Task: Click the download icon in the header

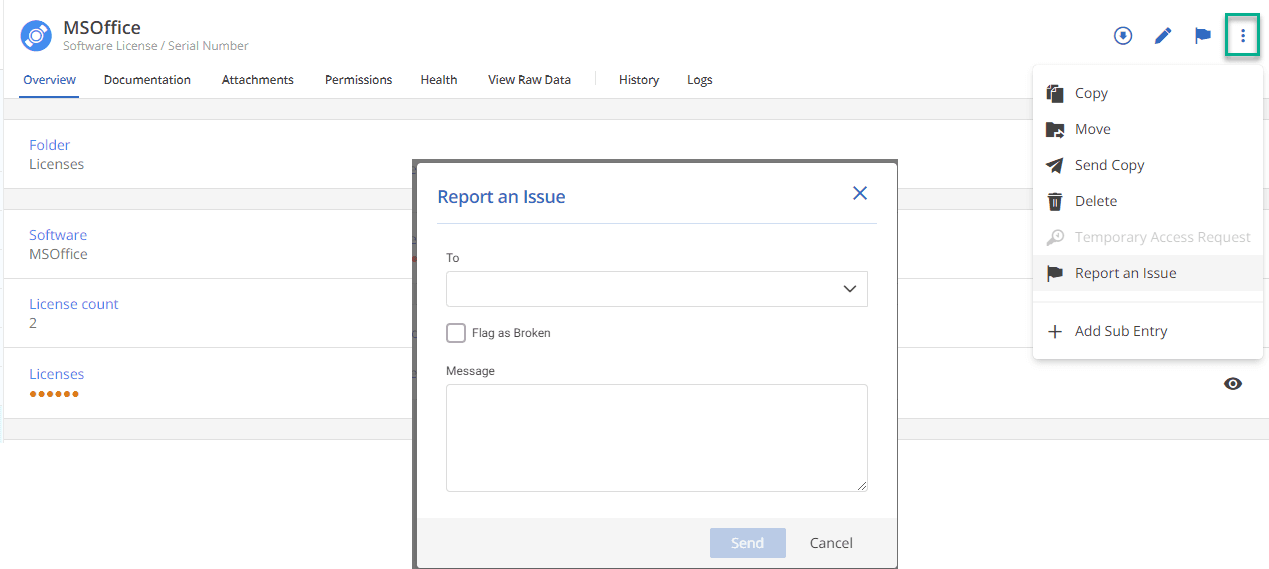Action: [1123, 36]
